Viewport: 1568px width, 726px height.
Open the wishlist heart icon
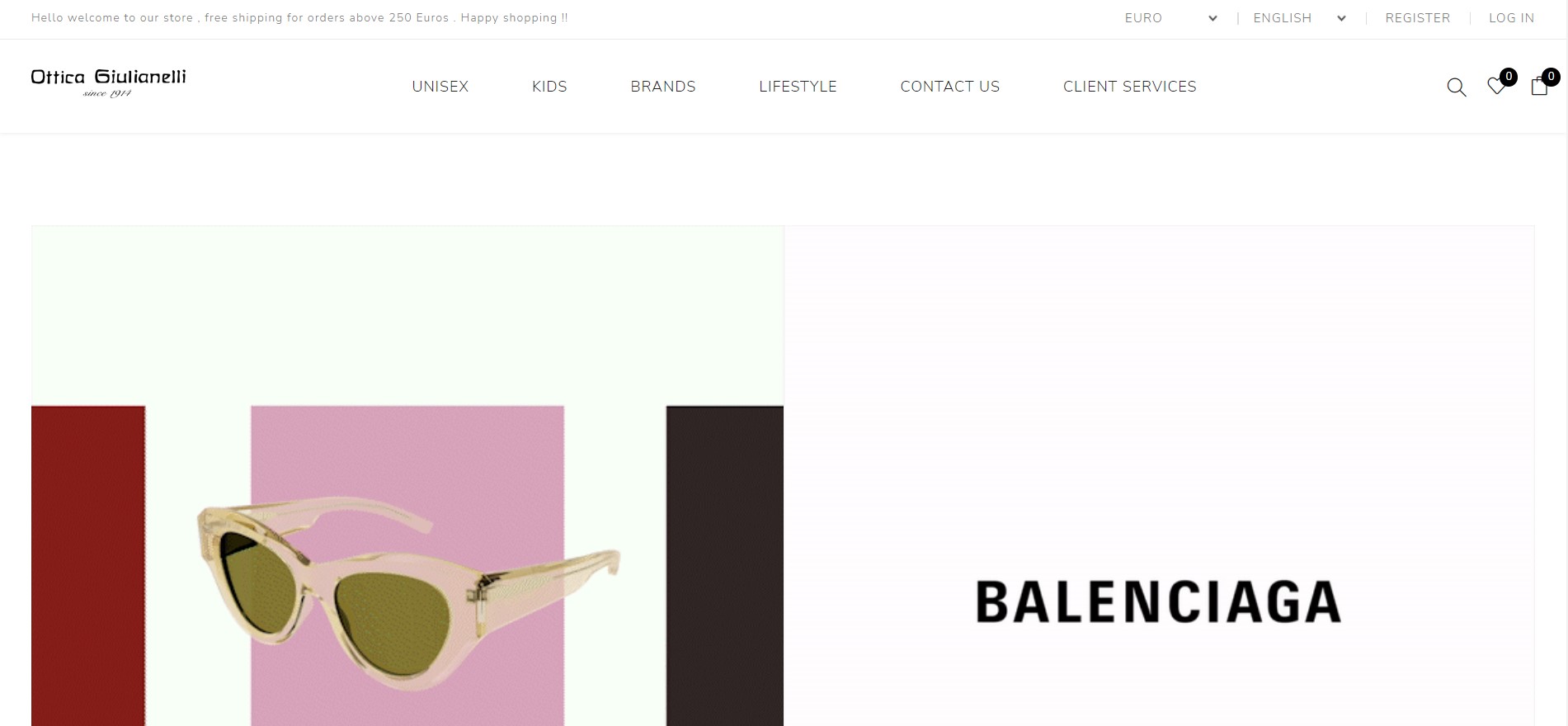(x=1496, y=86)
